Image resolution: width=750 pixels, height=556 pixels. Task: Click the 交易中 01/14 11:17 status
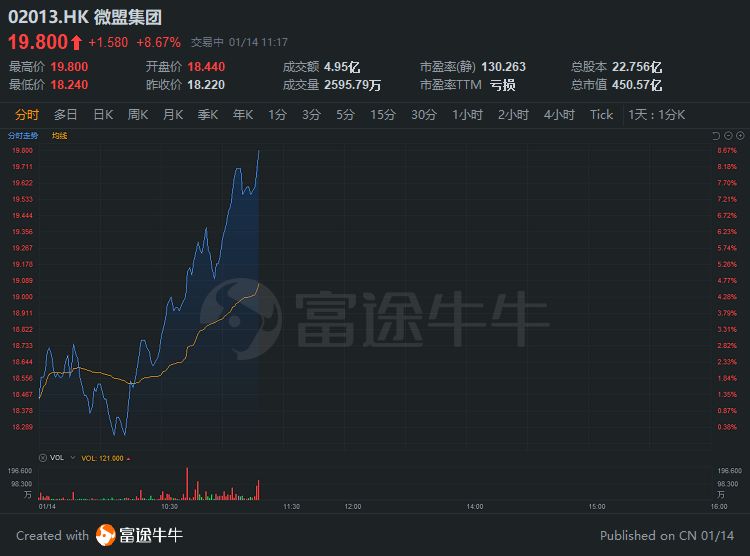(239, 43)
